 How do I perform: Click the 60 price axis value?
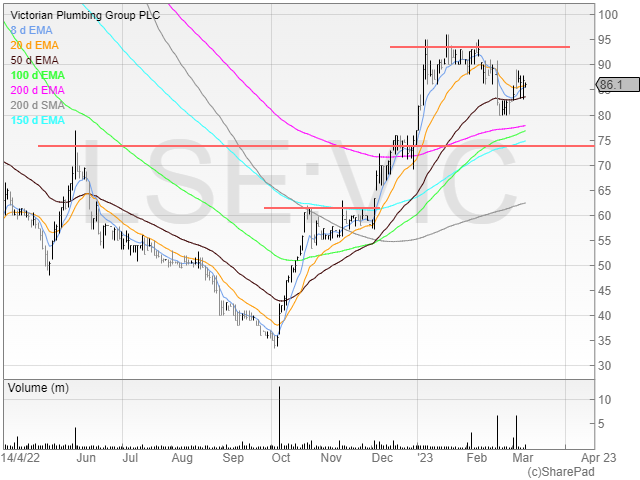click(x=604, y=216)
